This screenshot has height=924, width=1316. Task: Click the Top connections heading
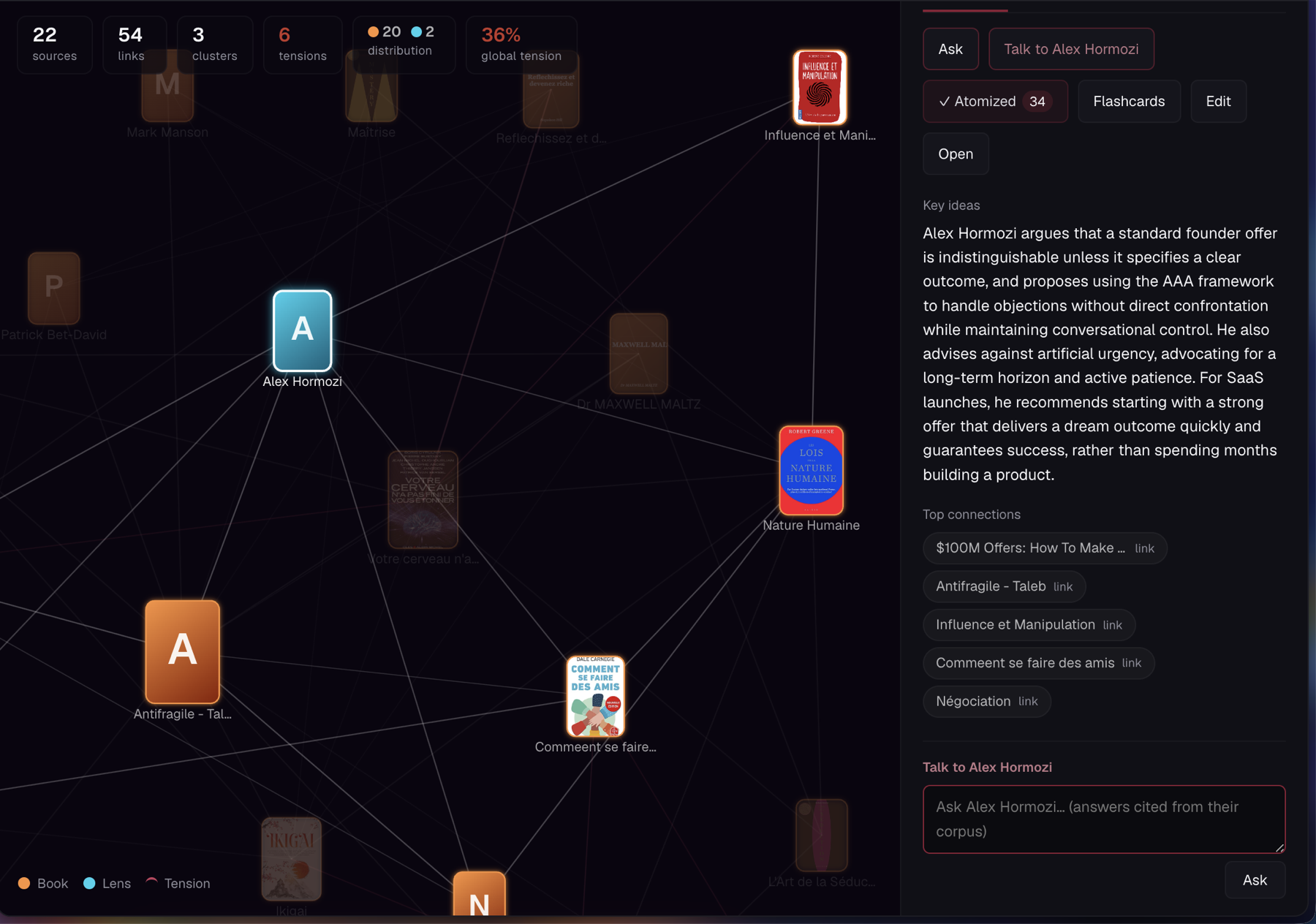[971, 515]
